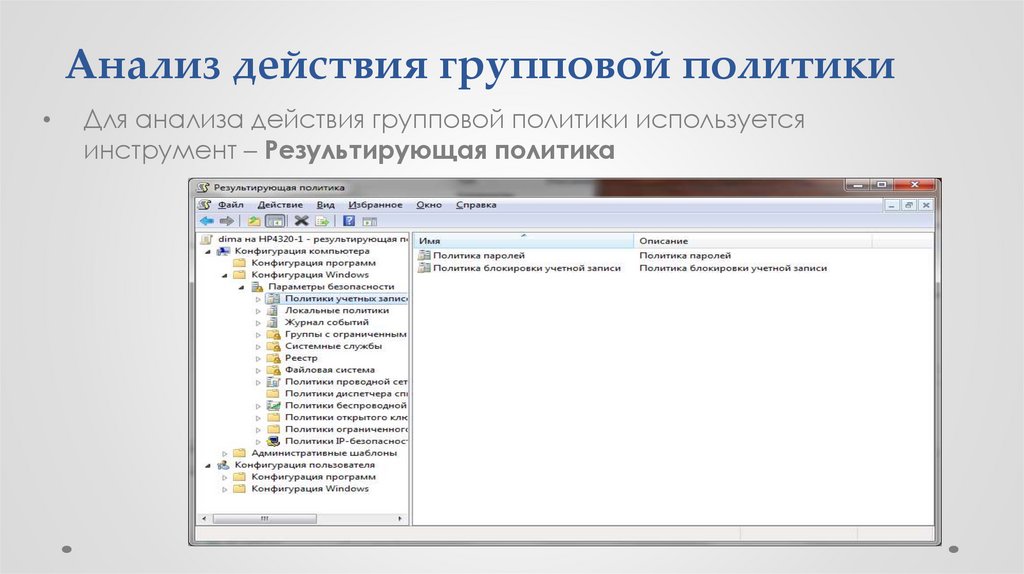Toggle the Show/Hide console tree icon
The height and width of the screenshot is (574, 1024).
point(275,221)
